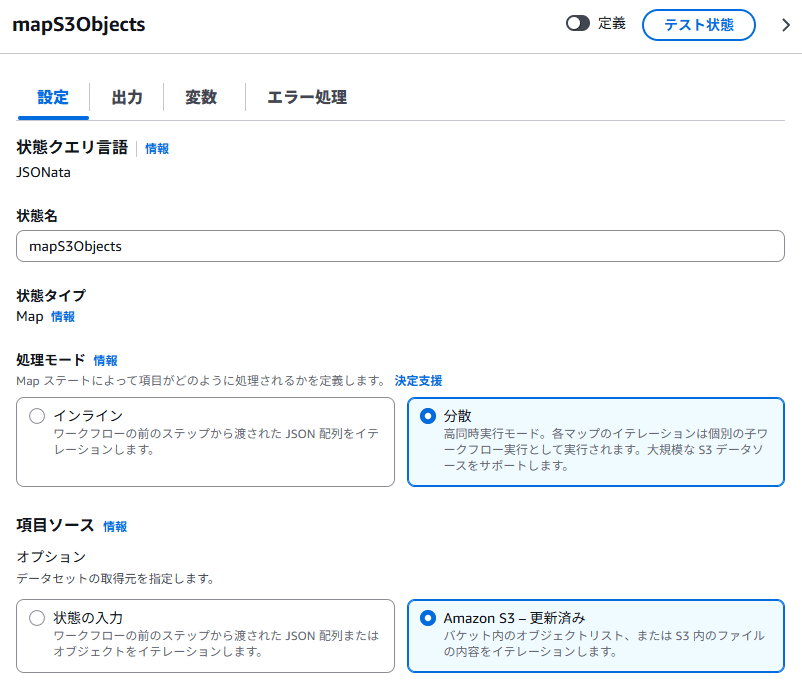Click 情報 link beside Map state type
This screenshot has width=802, height=683.
pyautogui.click(x=63, y=316)
